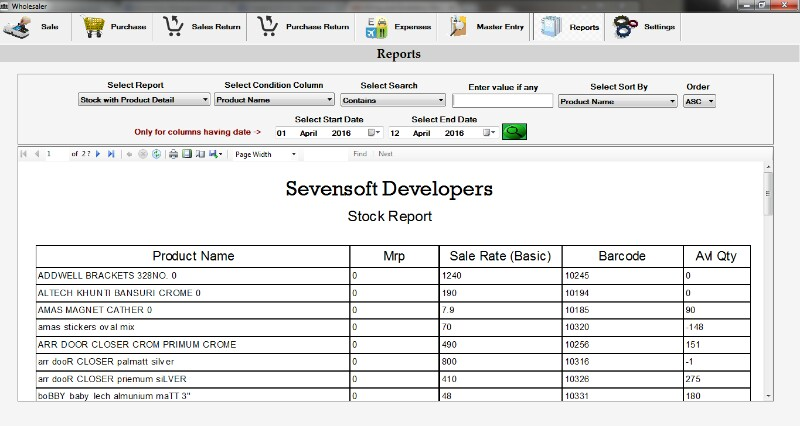Open the Sale module
Image resolution: width=800 pixels, height=426 pixels.
pyautogui.click(x=32, y=27)
